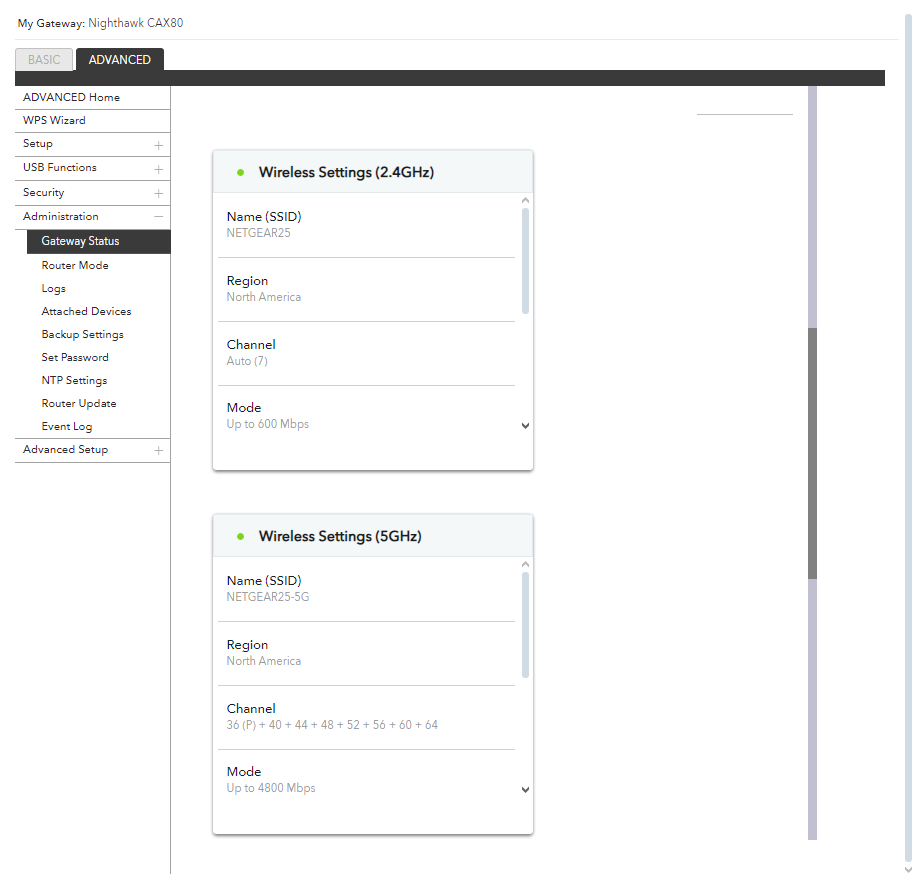Open Router Update page
This screenshot has width=915, height=874.
click(79, 403)
